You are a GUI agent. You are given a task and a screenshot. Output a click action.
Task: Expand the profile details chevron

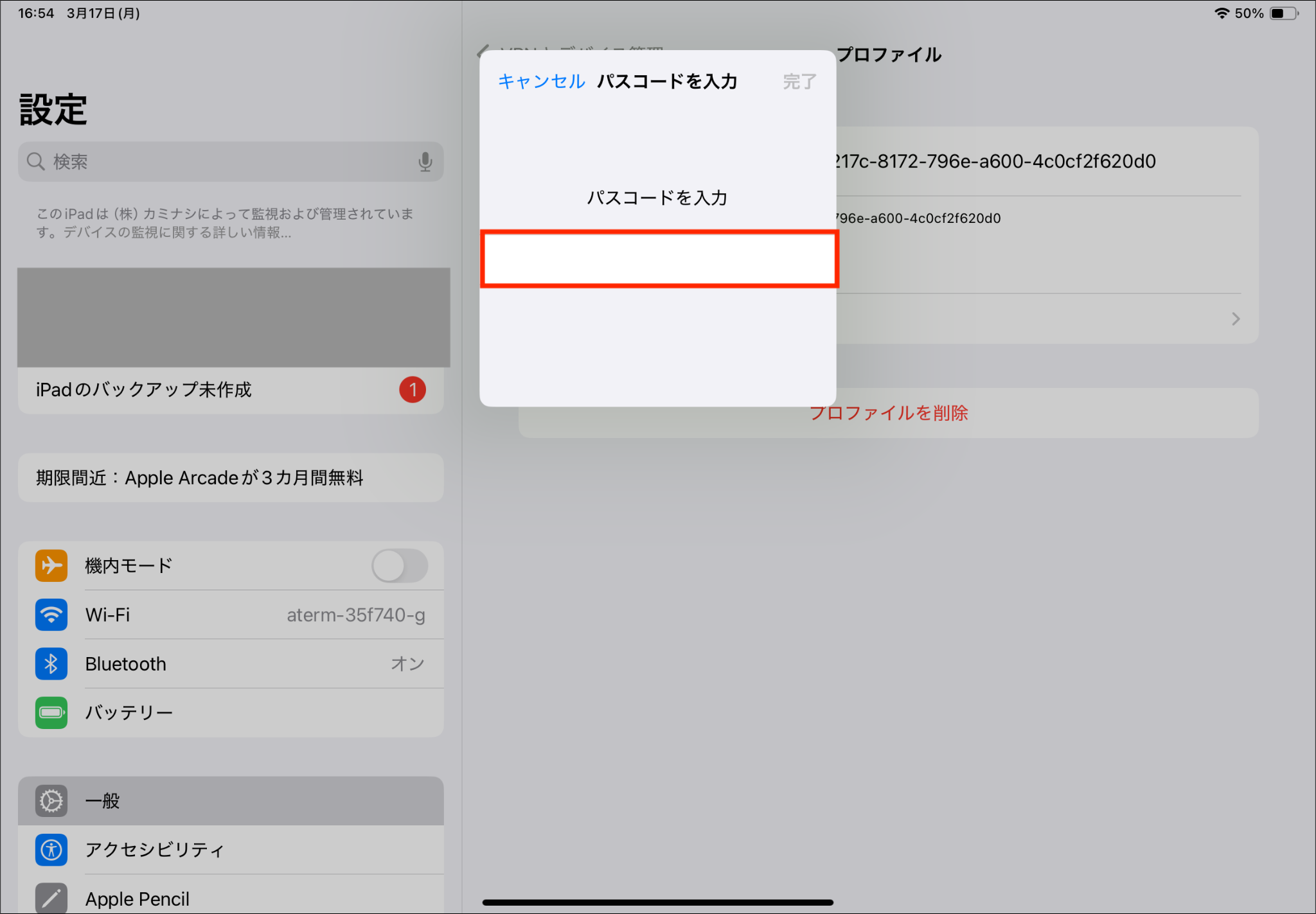point(1235,319)
